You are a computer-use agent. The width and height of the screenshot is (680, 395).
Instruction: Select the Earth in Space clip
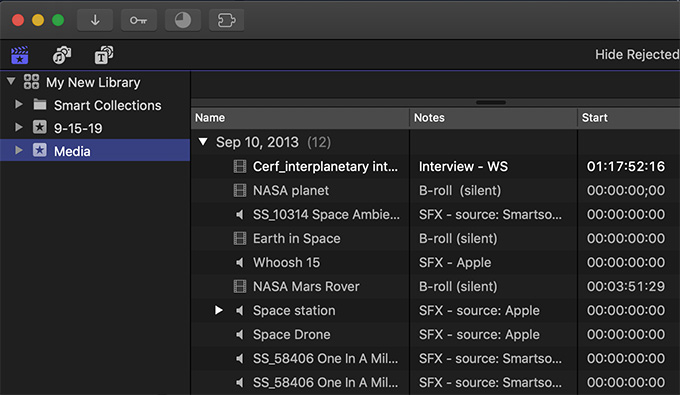(x=297, y=238)
